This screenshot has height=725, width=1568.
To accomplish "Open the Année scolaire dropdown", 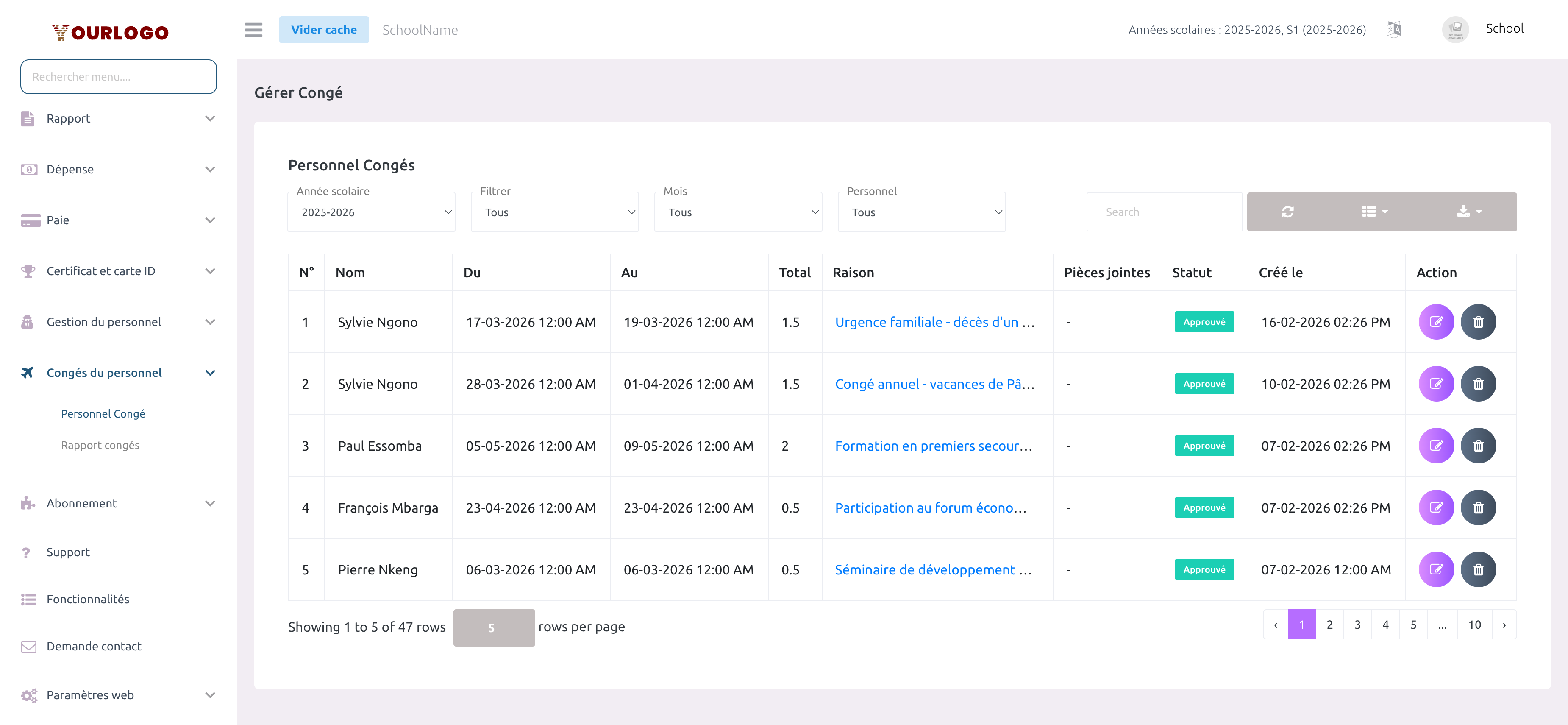I will [371, 212].
